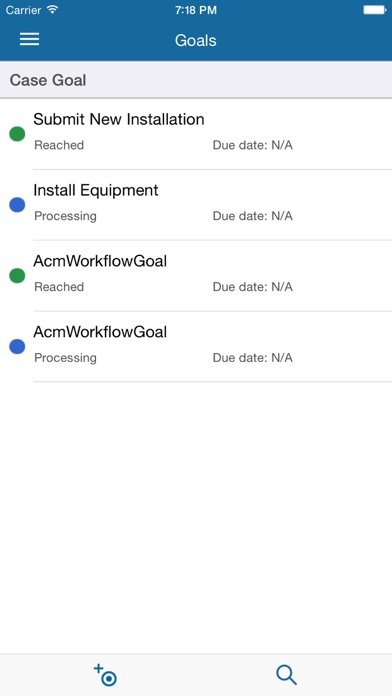Tap the Processing status under Install Equipment
The image size is (392, 696).
[65, 216]
